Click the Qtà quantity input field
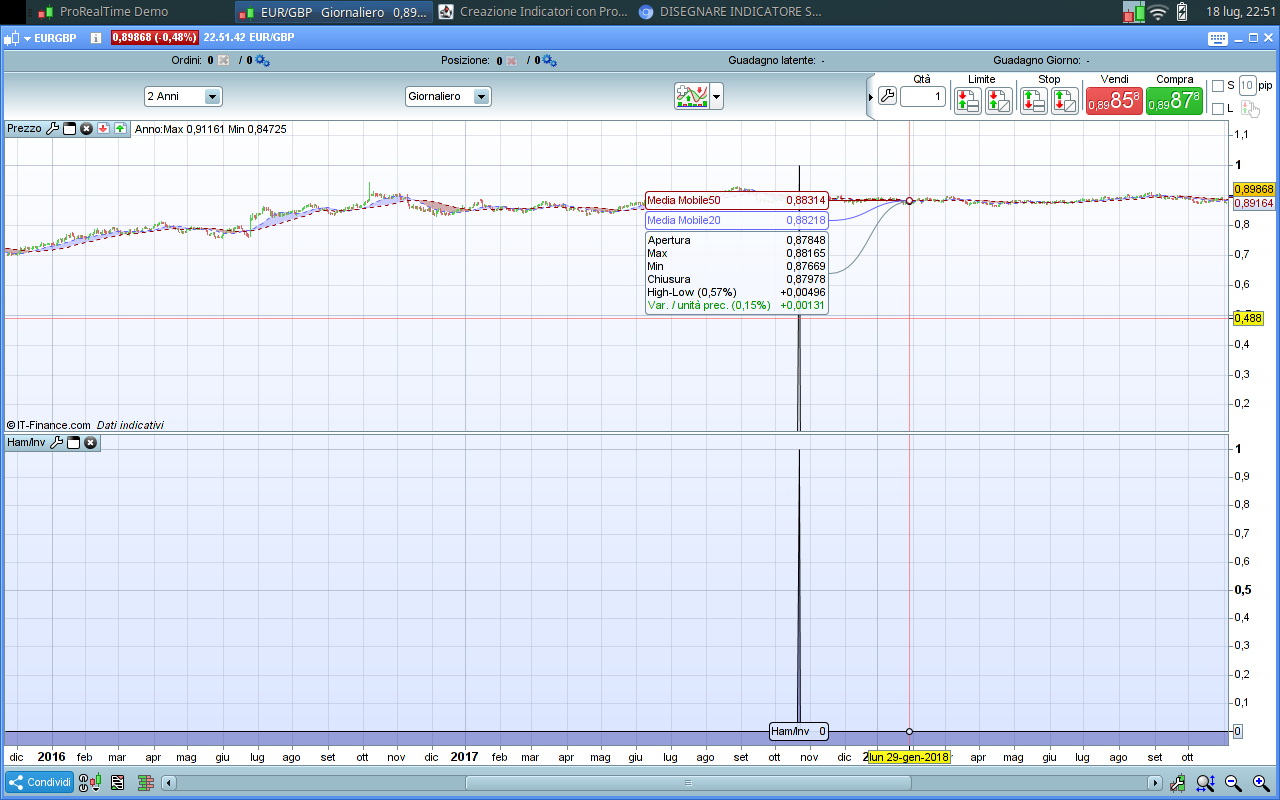This screenshot has height=800, width=1280. click(x=922, y=97)
